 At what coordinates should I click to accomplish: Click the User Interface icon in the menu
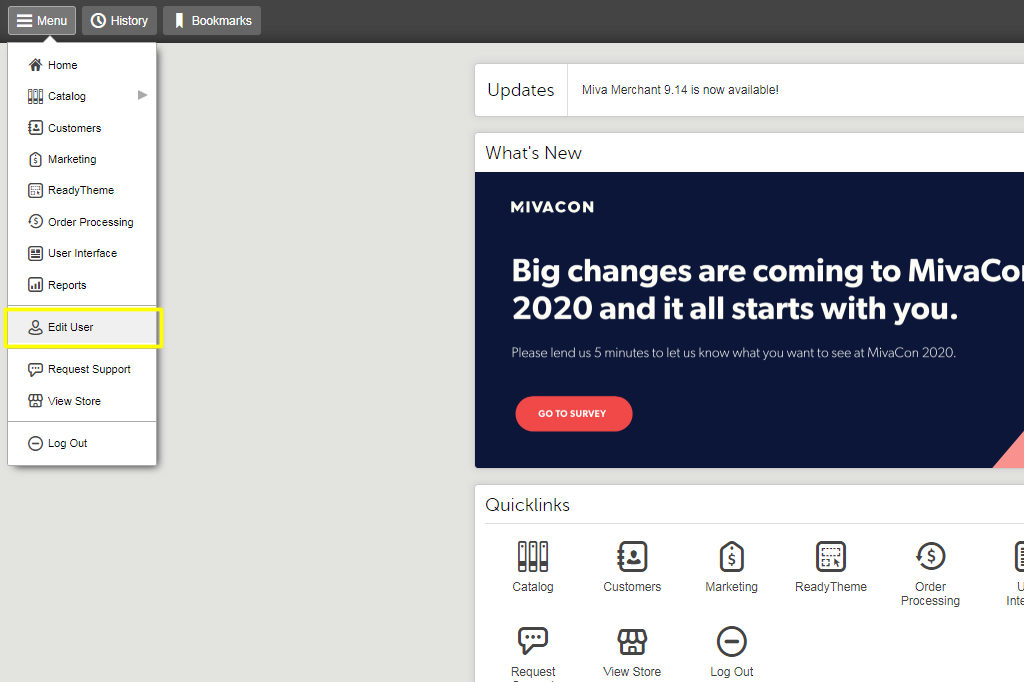[x=35, y=253]
